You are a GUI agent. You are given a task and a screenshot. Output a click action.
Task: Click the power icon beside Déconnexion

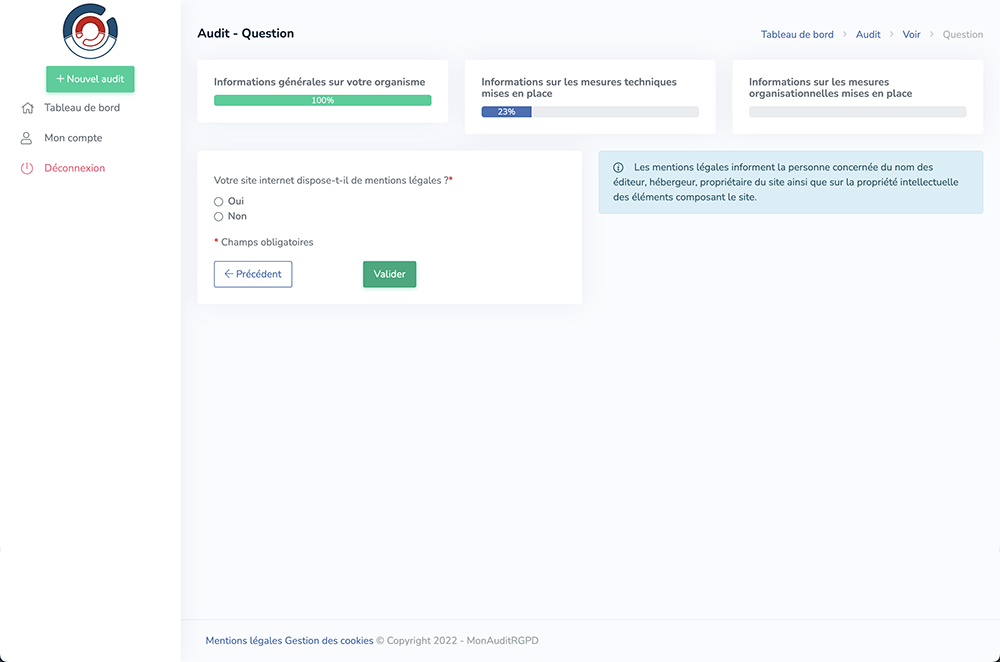(27, 168)
